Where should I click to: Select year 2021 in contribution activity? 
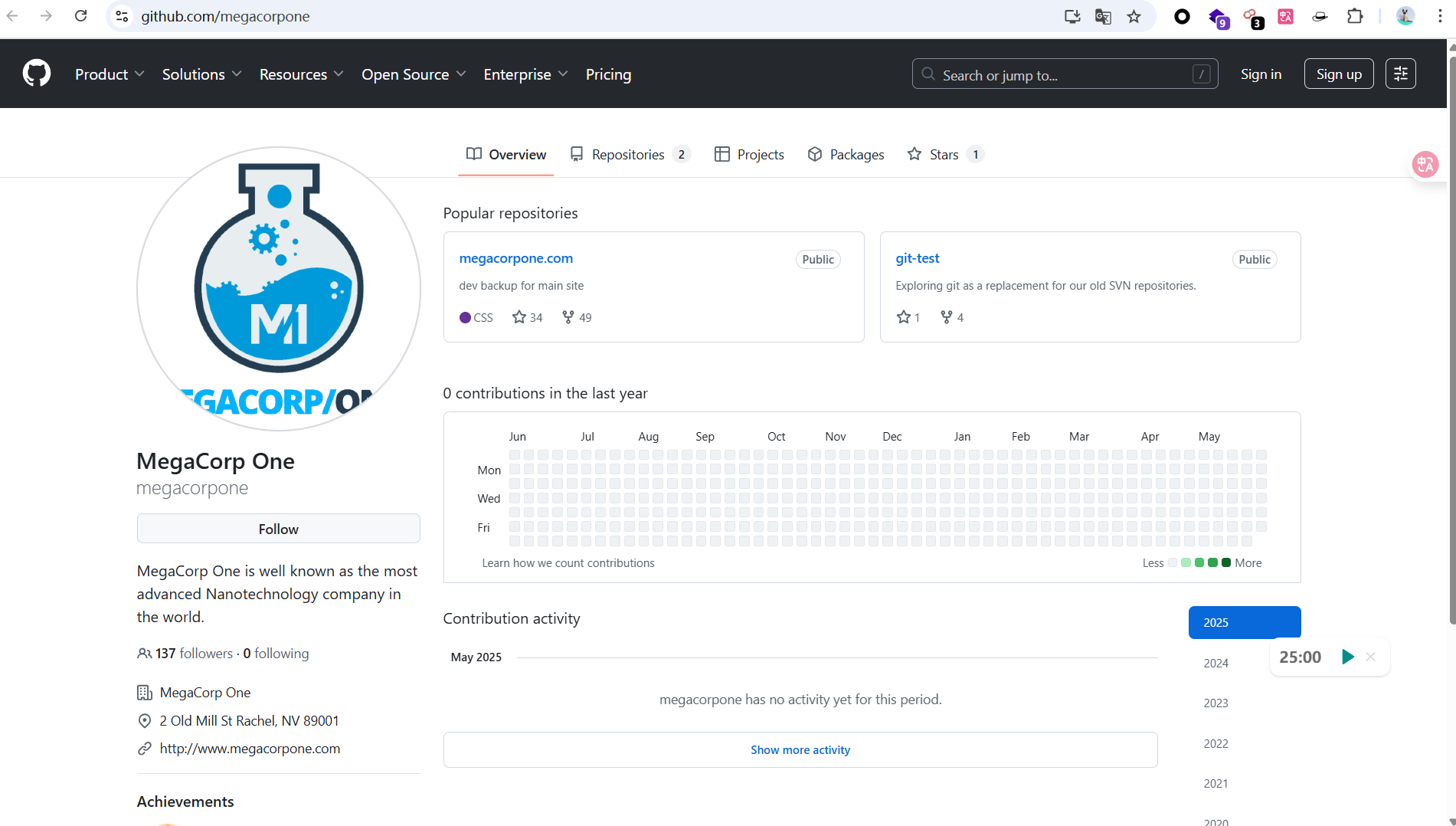click(1216, 783)
